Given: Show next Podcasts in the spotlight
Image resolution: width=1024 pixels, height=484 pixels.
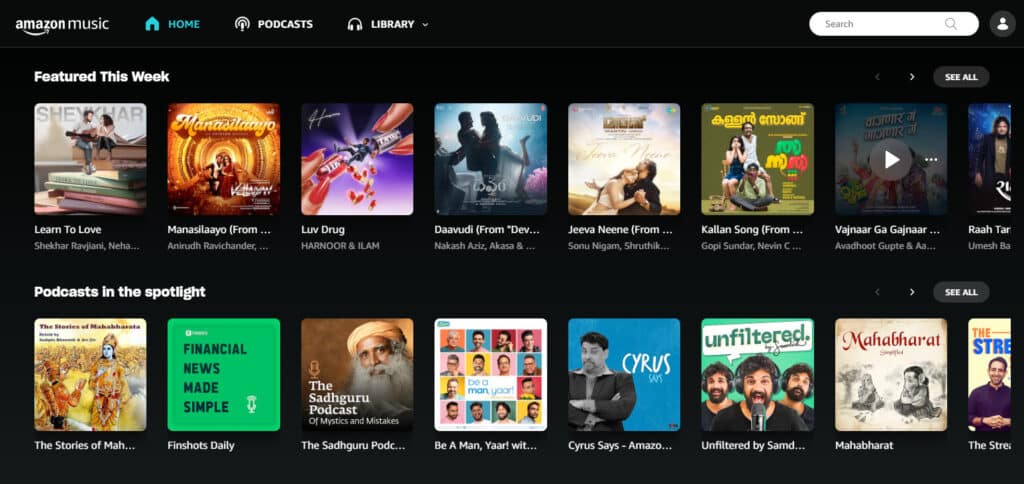Looking at the screenshot, I should 912,292.
